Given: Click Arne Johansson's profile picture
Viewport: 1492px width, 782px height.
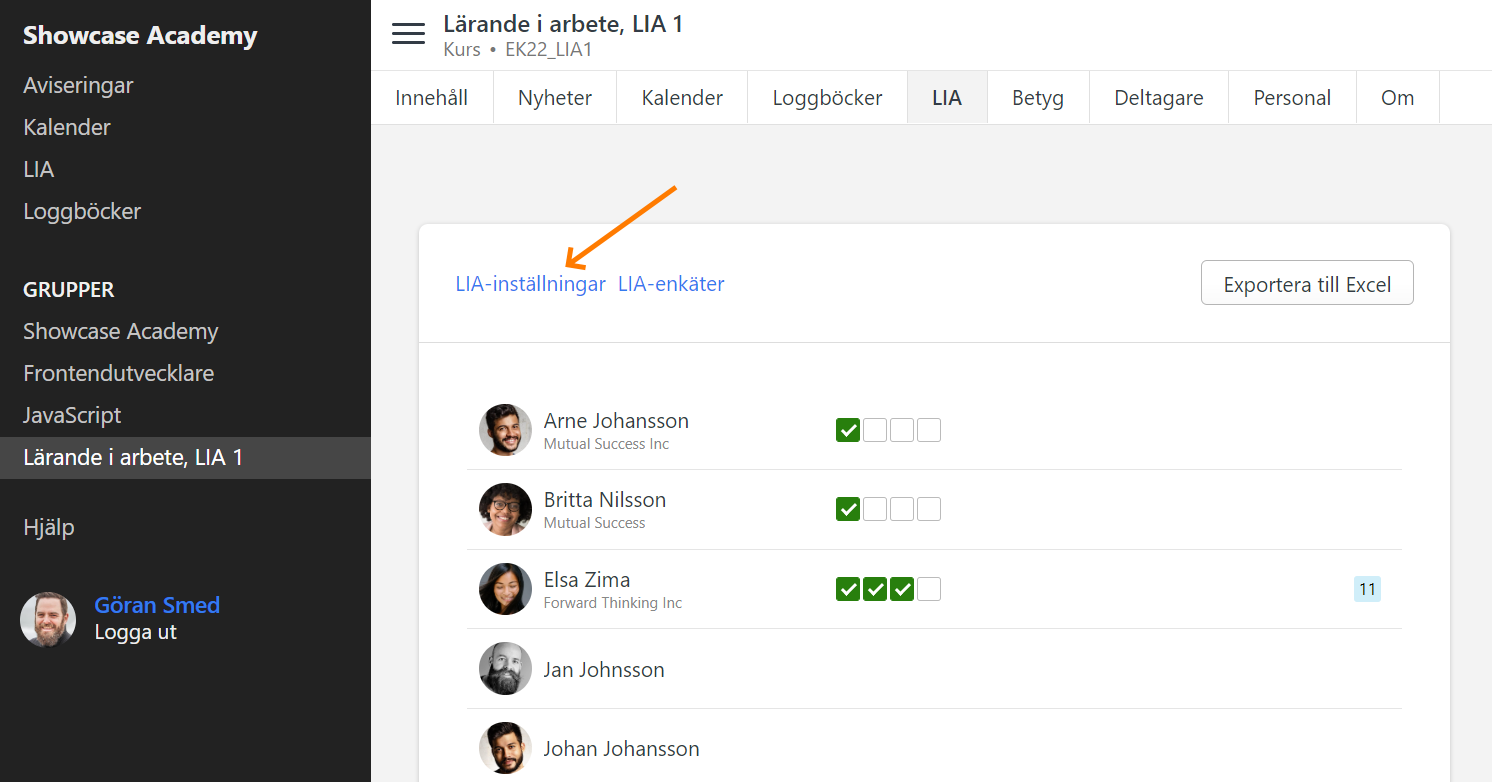Looking at the screenshot, I should pos(505,430).
